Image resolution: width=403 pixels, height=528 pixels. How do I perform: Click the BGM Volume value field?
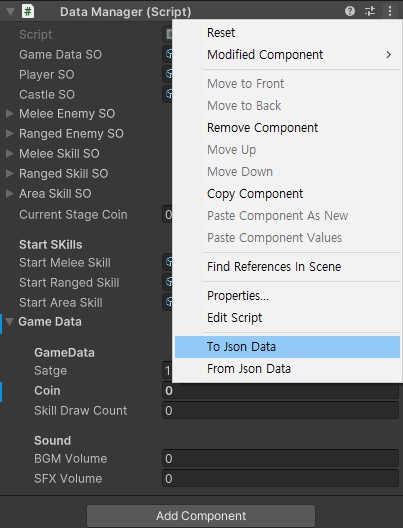coord(280,458)
